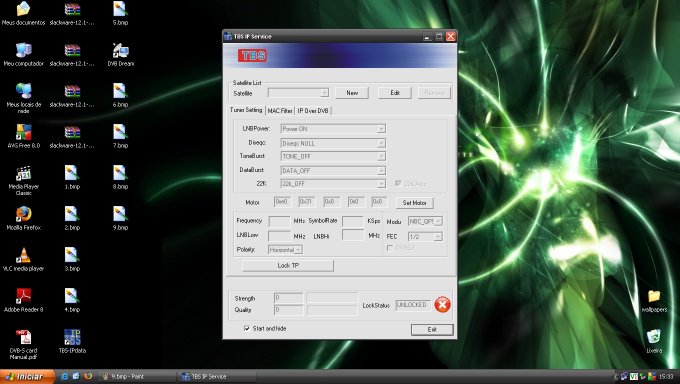
Task: Uncheck Start and hide checkbox
Action: pyautogui.click(x=247, y=328)
